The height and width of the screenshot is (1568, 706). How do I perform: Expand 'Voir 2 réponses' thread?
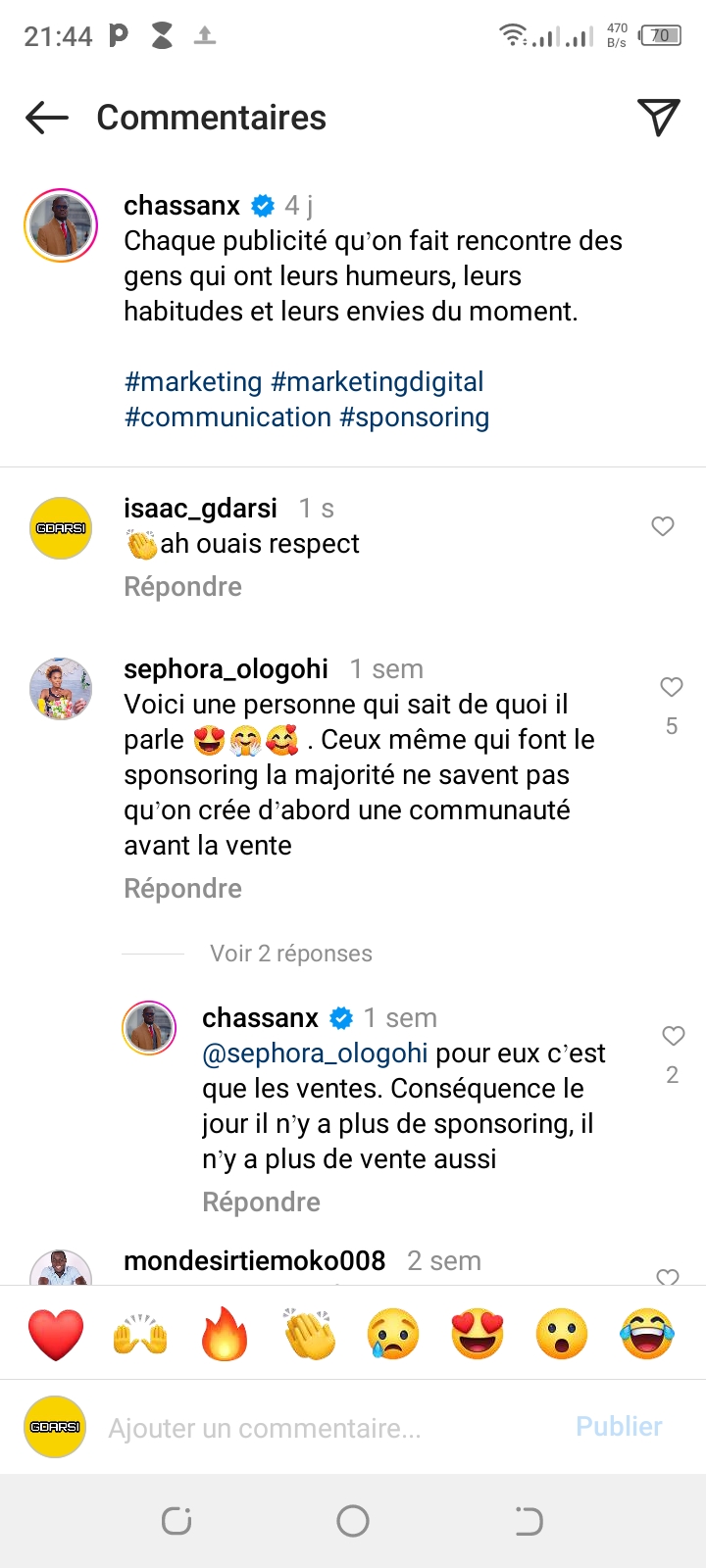(290, 954)
